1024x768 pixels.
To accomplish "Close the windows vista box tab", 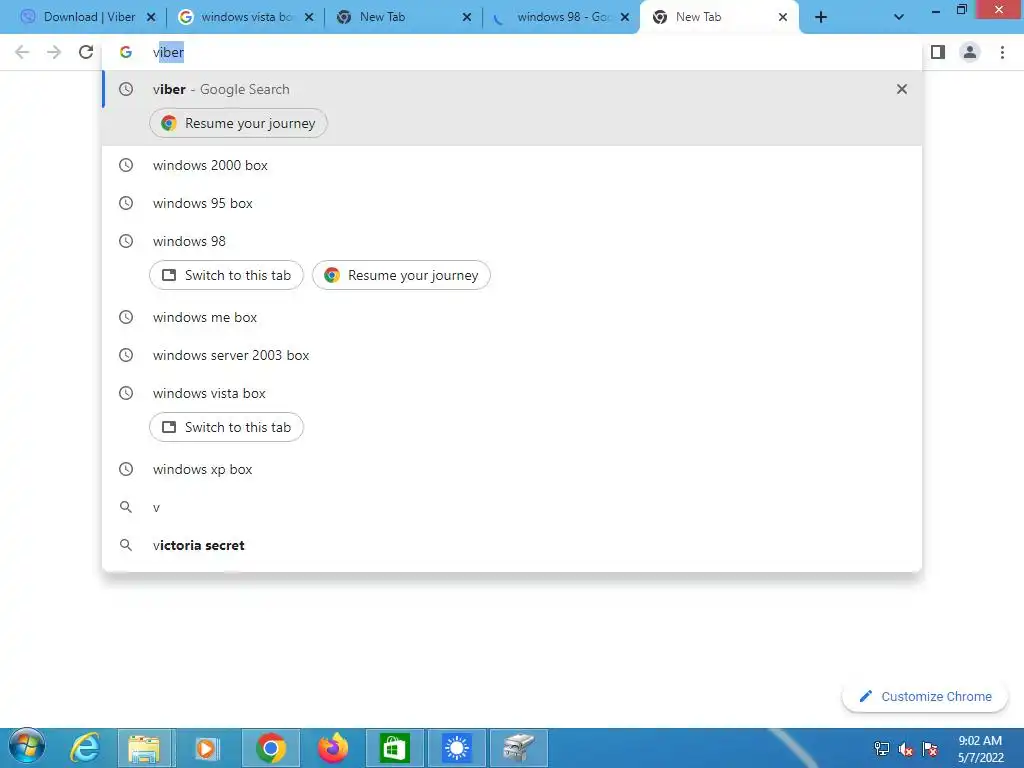I will point(309,18).
